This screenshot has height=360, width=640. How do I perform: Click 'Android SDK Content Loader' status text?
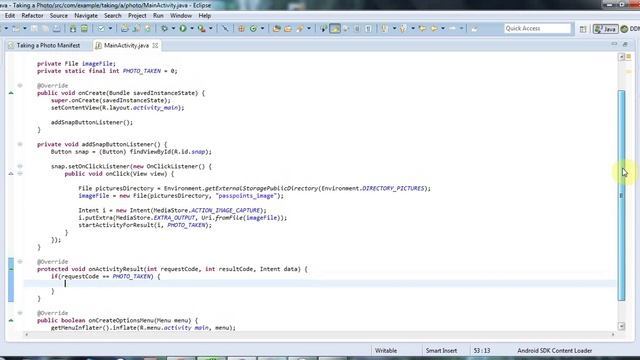554,351
